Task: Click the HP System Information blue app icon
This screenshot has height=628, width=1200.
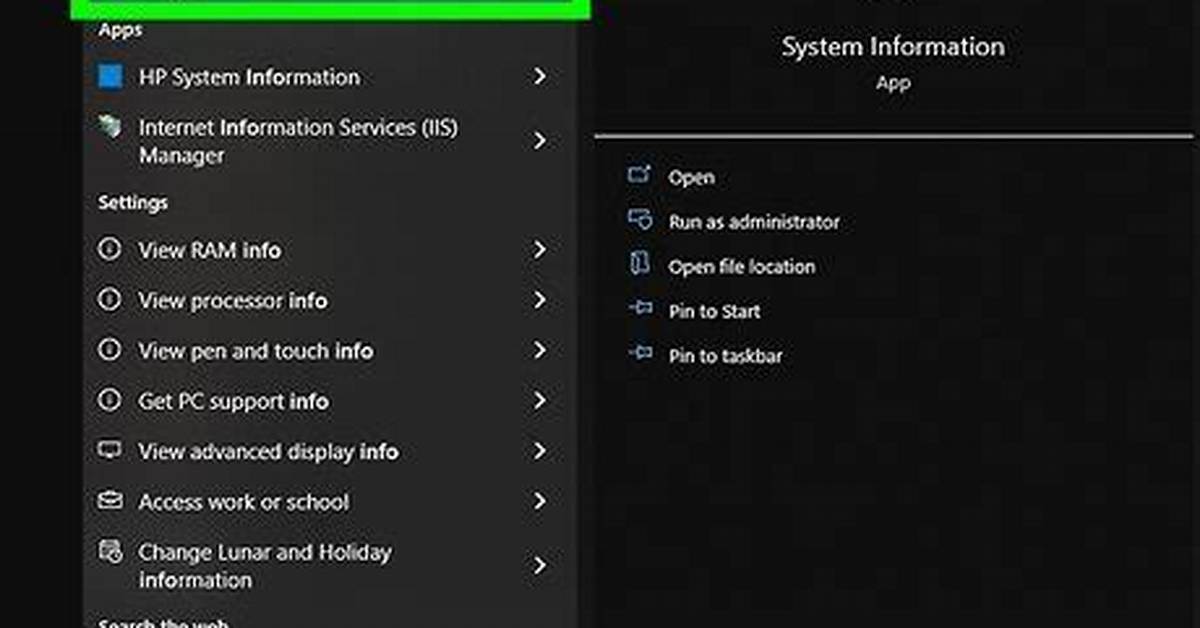Action: coord(110,76)
